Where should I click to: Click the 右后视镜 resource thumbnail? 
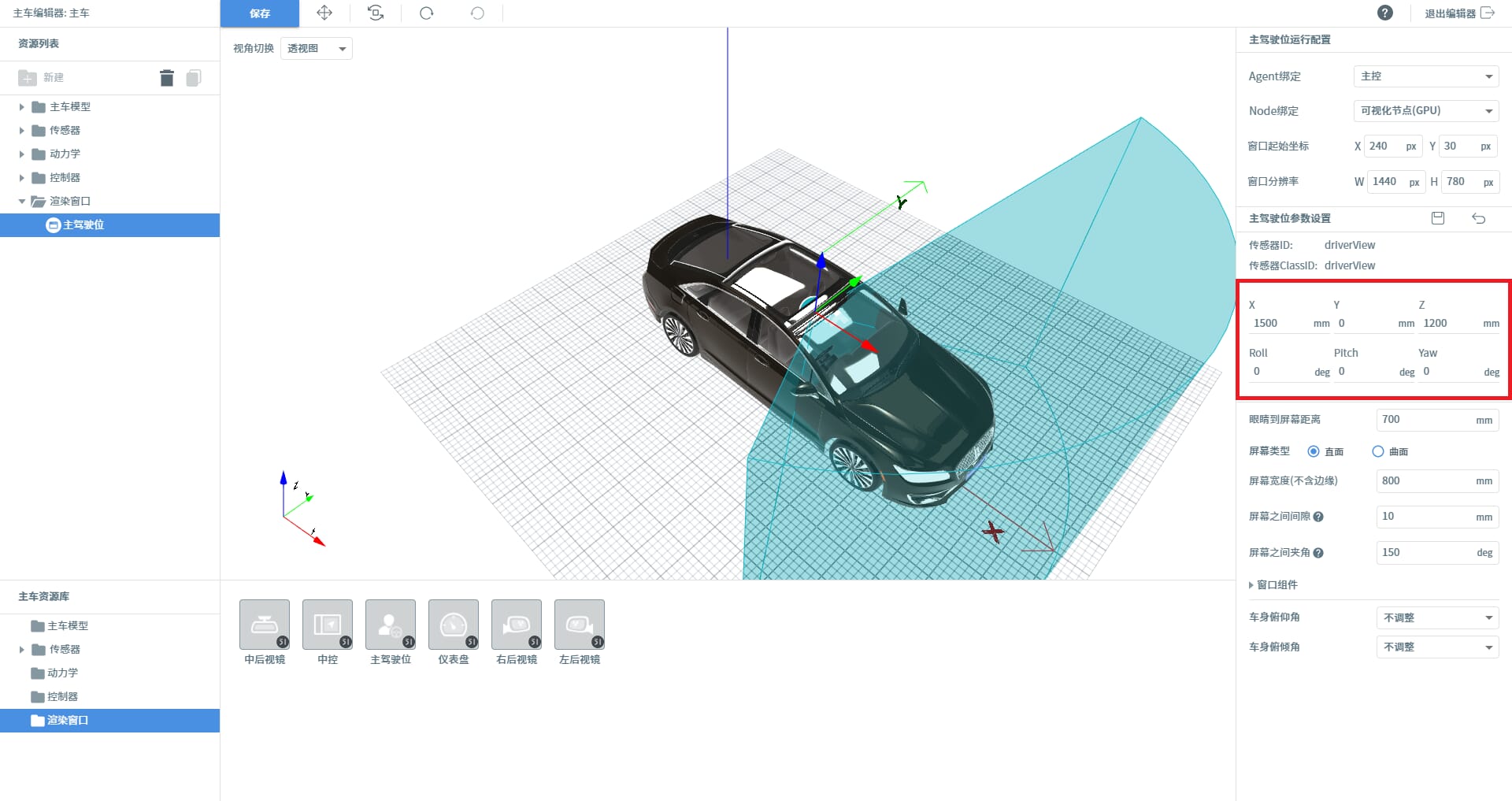(517, 625)
